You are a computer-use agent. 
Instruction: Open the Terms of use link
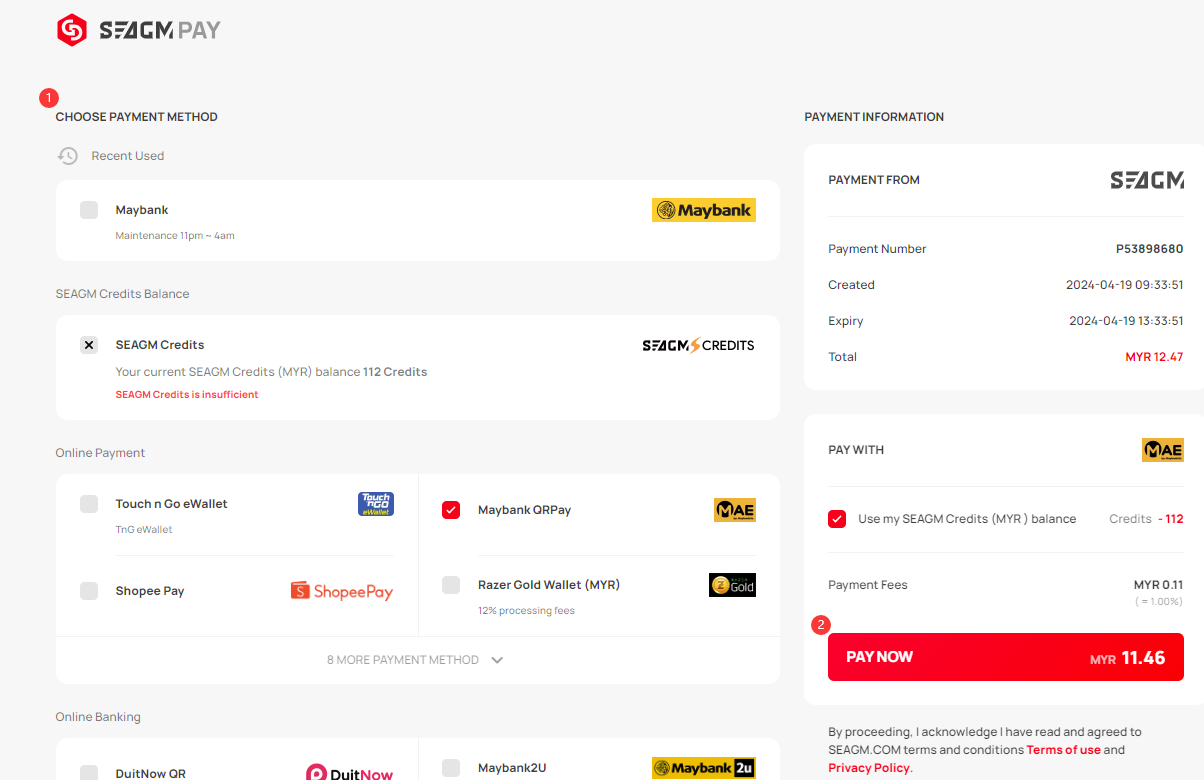pos(1063,750)
